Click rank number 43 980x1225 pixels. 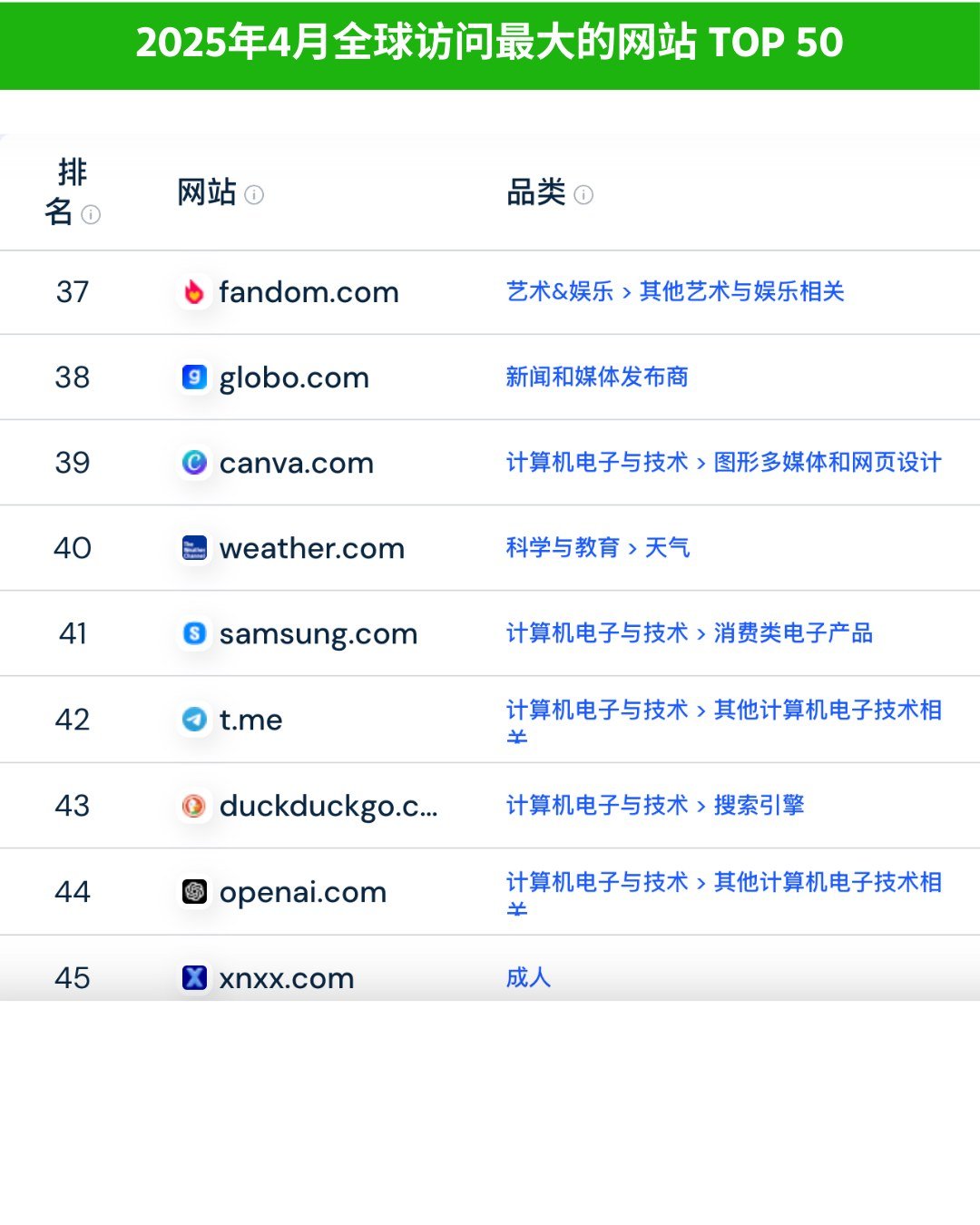tap(73, 806)
